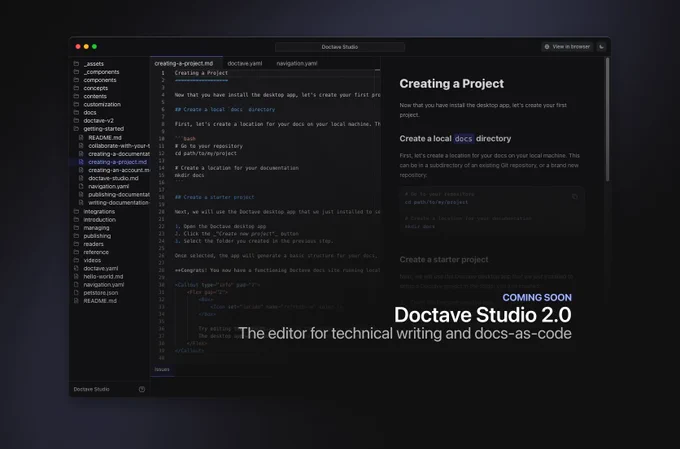Click 'Create a local docs directory' heading
The image size is (680, 449).
pos(455,138)
